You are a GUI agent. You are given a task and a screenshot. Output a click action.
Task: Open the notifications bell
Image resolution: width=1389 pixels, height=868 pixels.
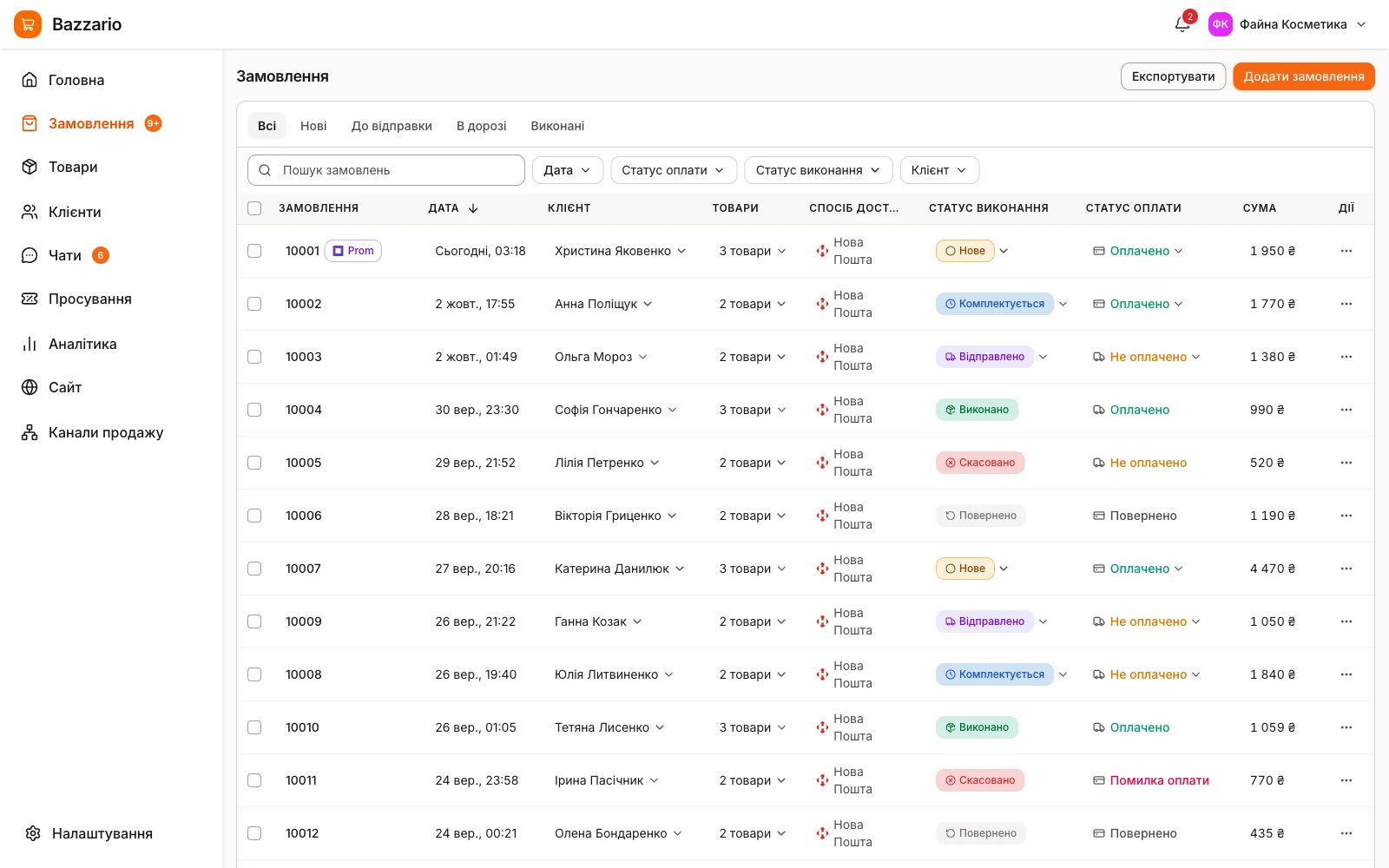[x=1182, y=24]
